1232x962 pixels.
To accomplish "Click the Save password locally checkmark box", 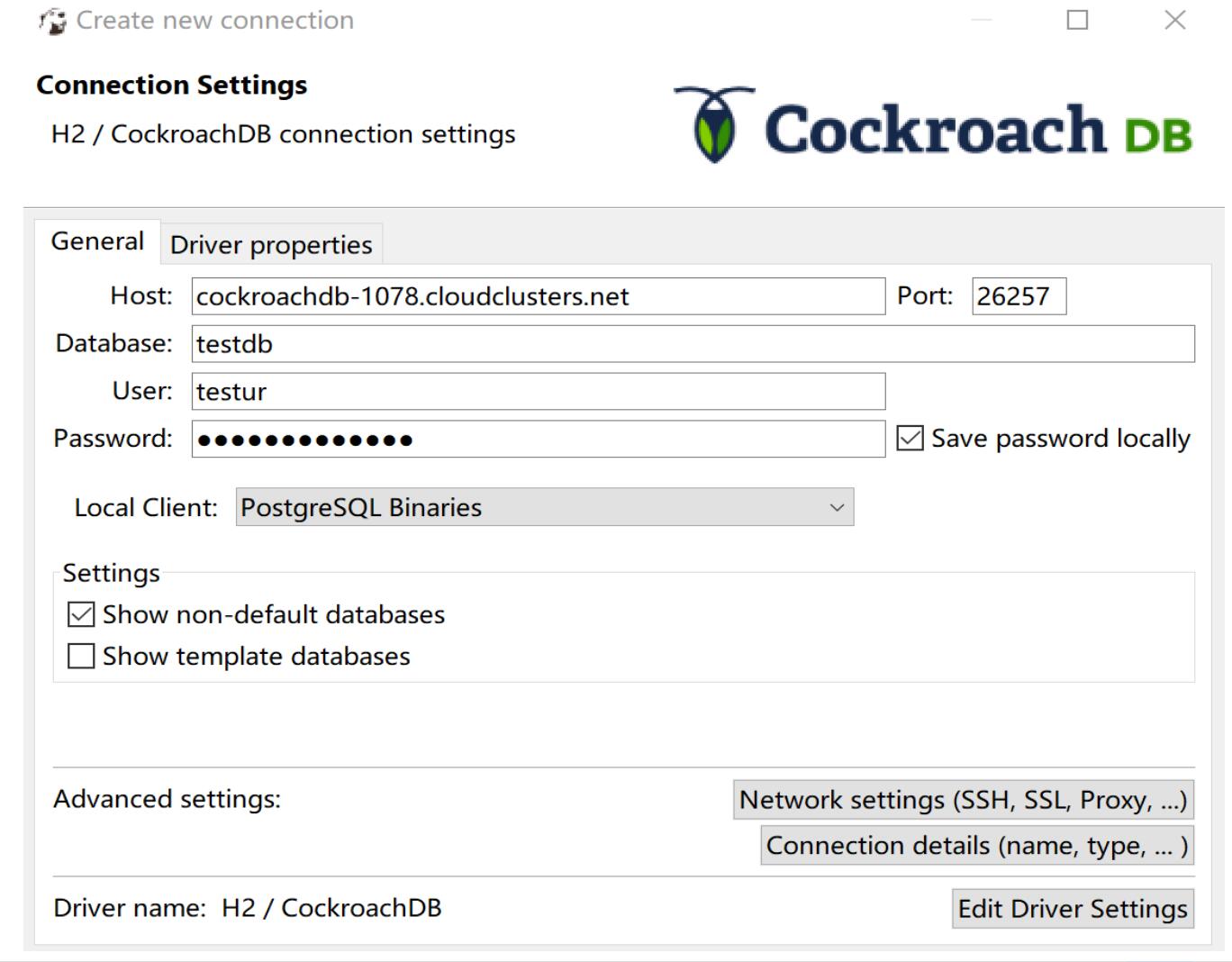I will click(x=910, y=439).
